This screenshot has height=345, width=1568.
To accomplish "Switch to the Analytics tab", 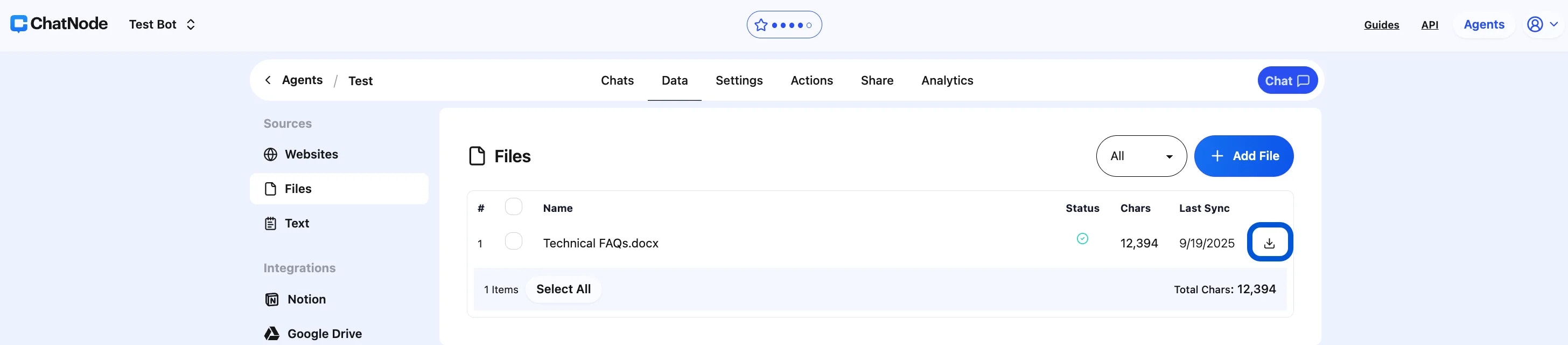I will click(947, 80).
